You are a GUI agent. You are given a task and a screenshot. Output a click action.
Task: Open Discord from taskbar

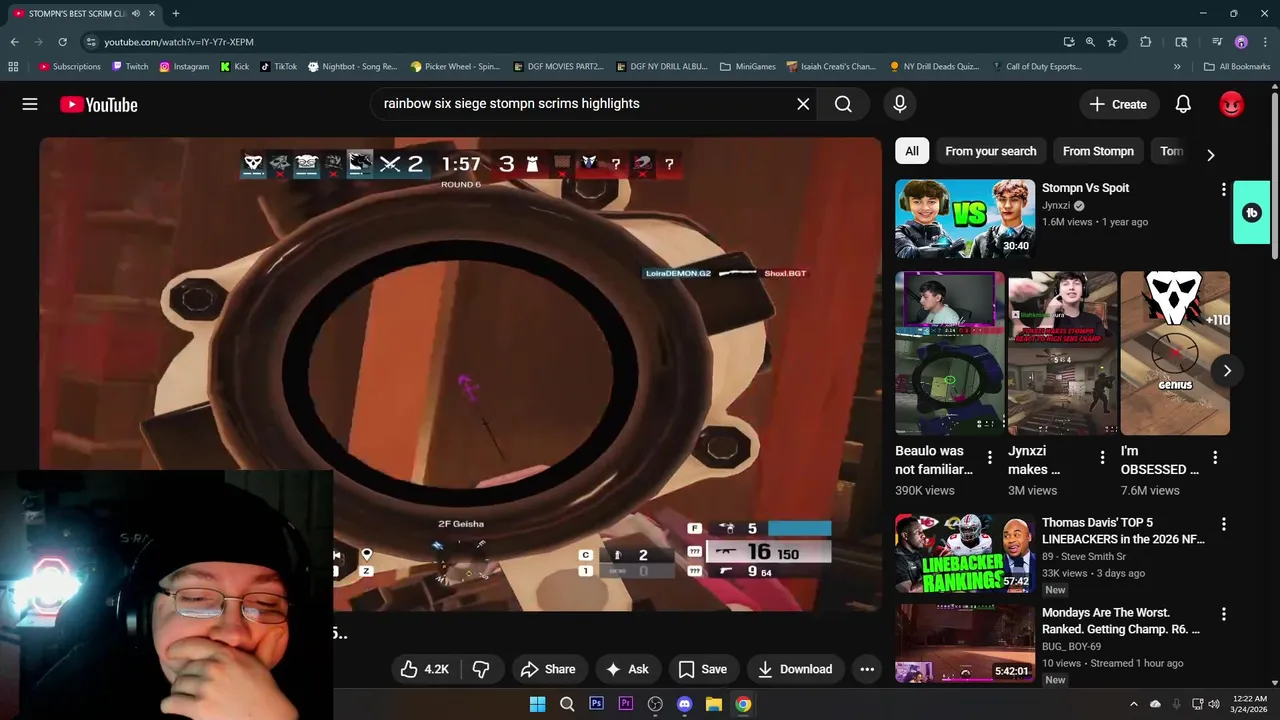[684, 704]
